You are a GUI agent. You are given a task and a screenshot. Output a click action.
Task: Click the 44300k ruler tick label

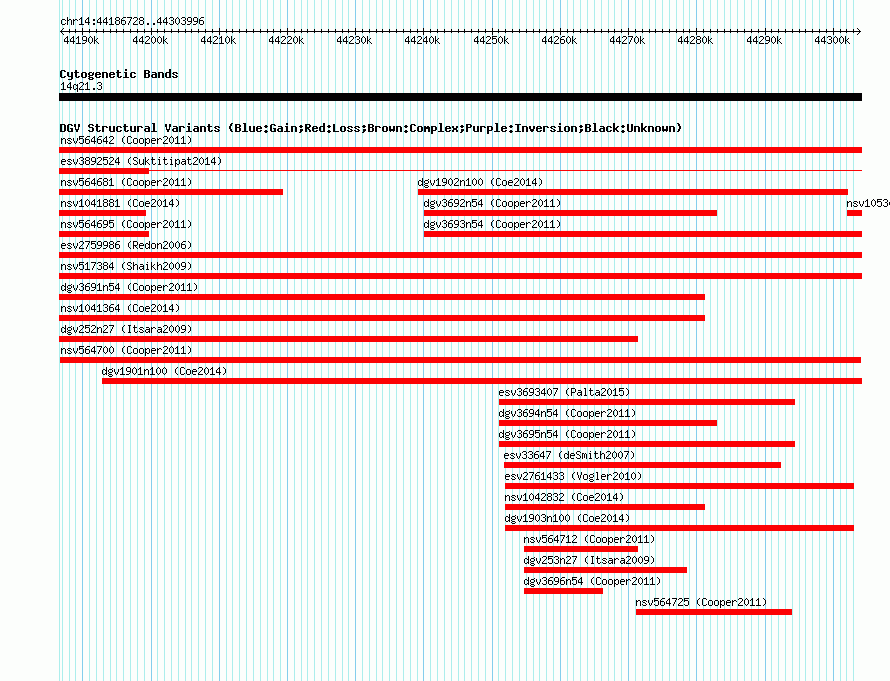tap(832, 40)
